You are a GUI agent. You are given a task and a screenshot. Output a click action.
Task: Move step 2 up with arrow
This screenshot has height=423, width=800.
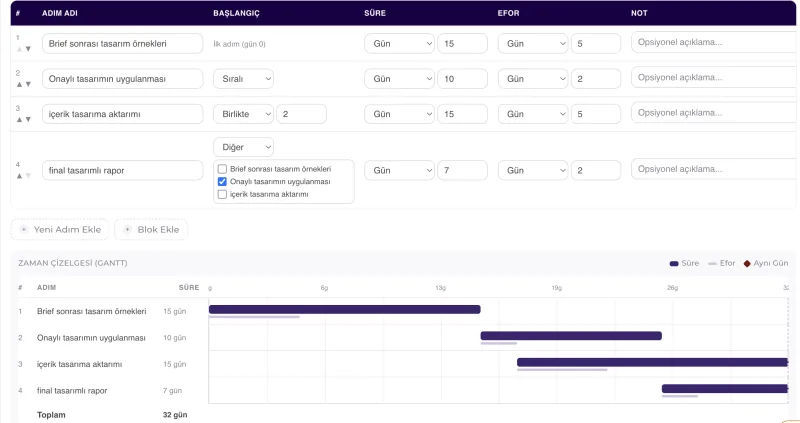coord(19,84)
